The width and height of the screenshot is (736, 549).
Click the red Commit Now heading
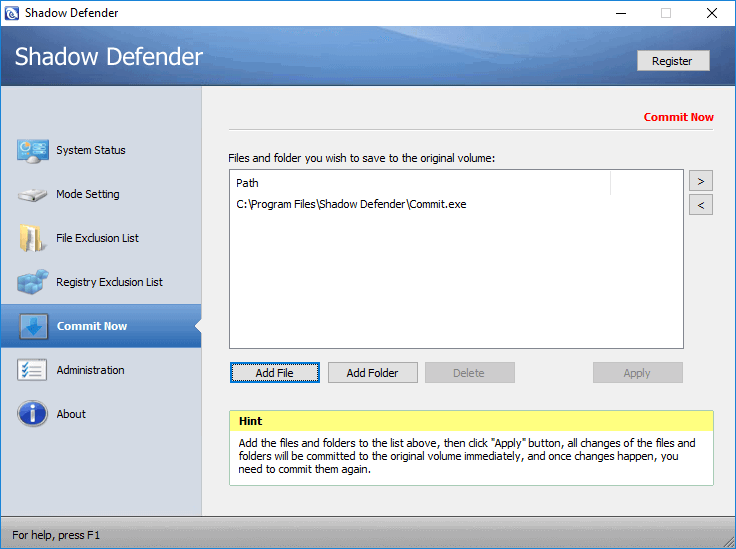click(678, 117)
